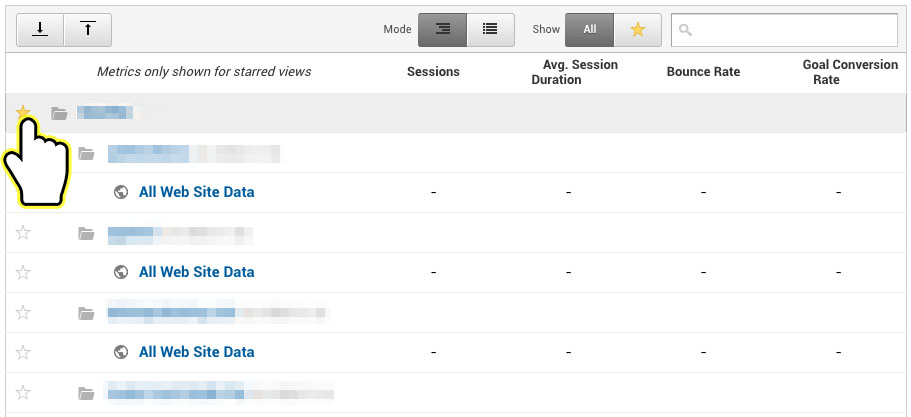Switch to hierarchical tree mode view
This screenshot has width=911, height=417.
click(x=443, y=30)
